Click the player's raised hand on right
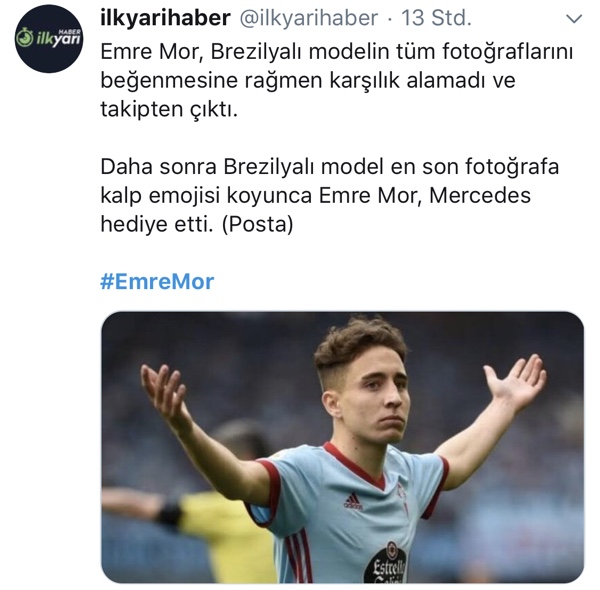Image resolution: width=600 pixels, height=590 pixels. tap(515, 383)
